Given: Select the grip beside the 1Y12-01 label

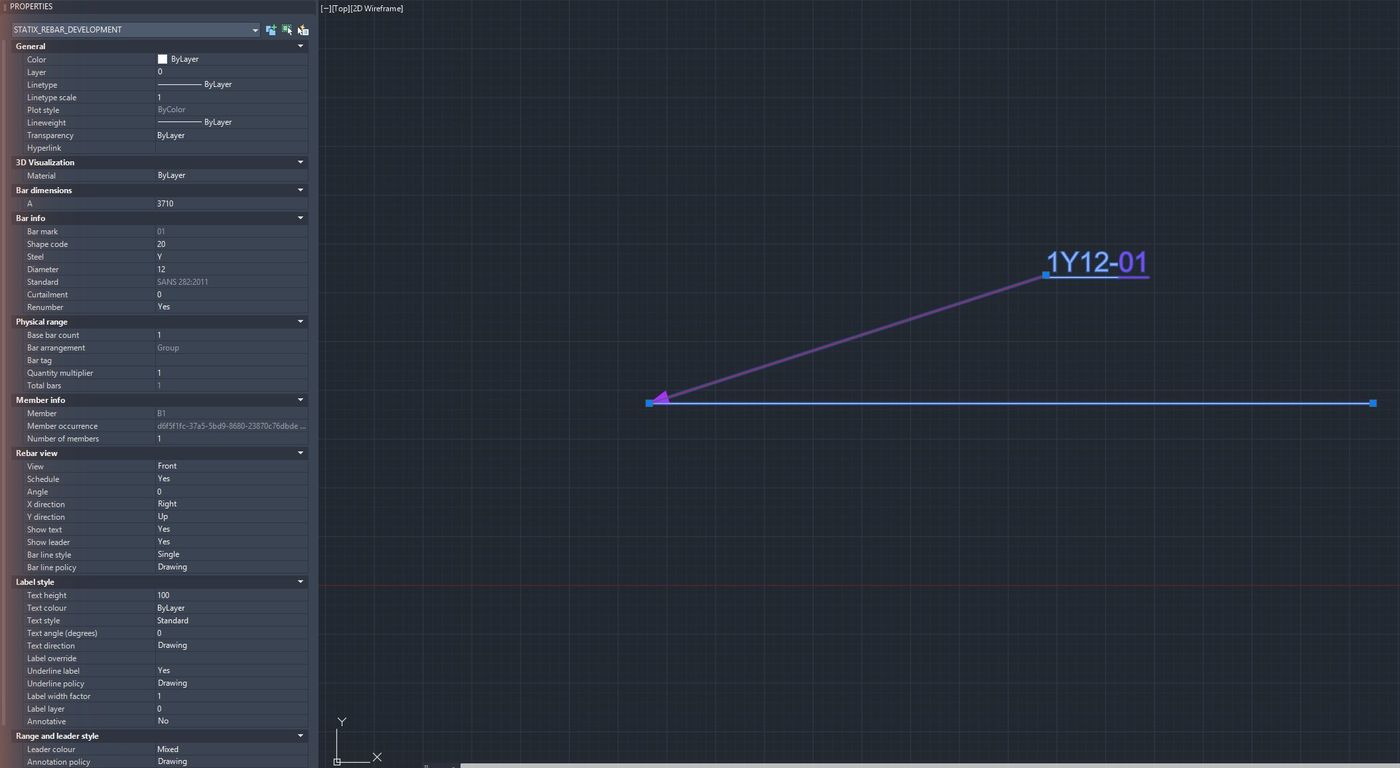Looking at the screenshot, I should point(1046,274).
